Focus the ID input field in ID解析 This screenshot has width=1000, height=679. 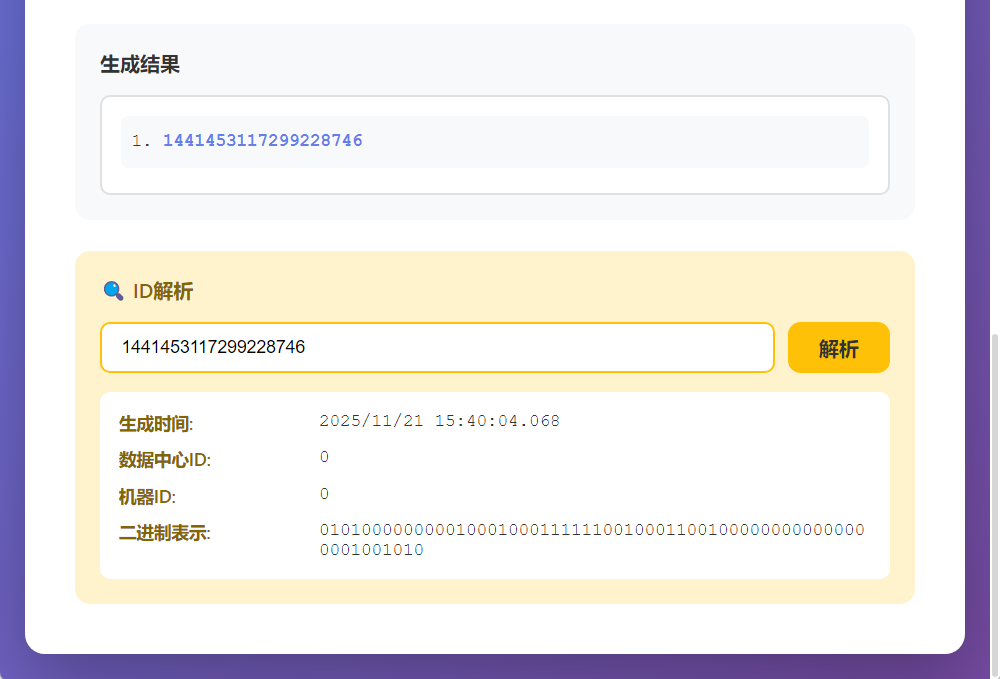[x=437, y=347]
